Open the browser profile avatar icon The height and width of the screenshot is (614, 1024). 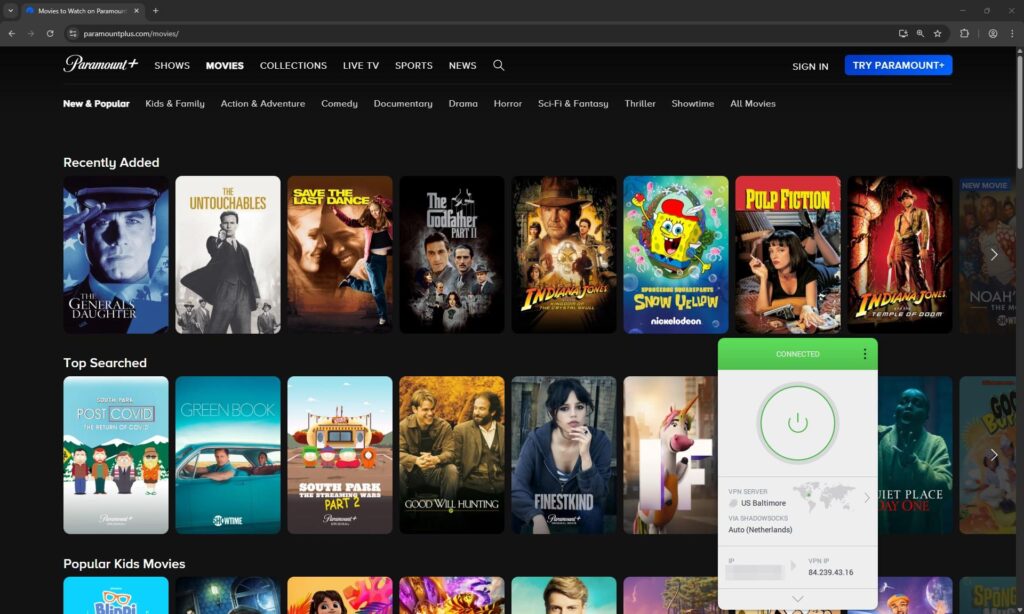click(x=993, y=33)
